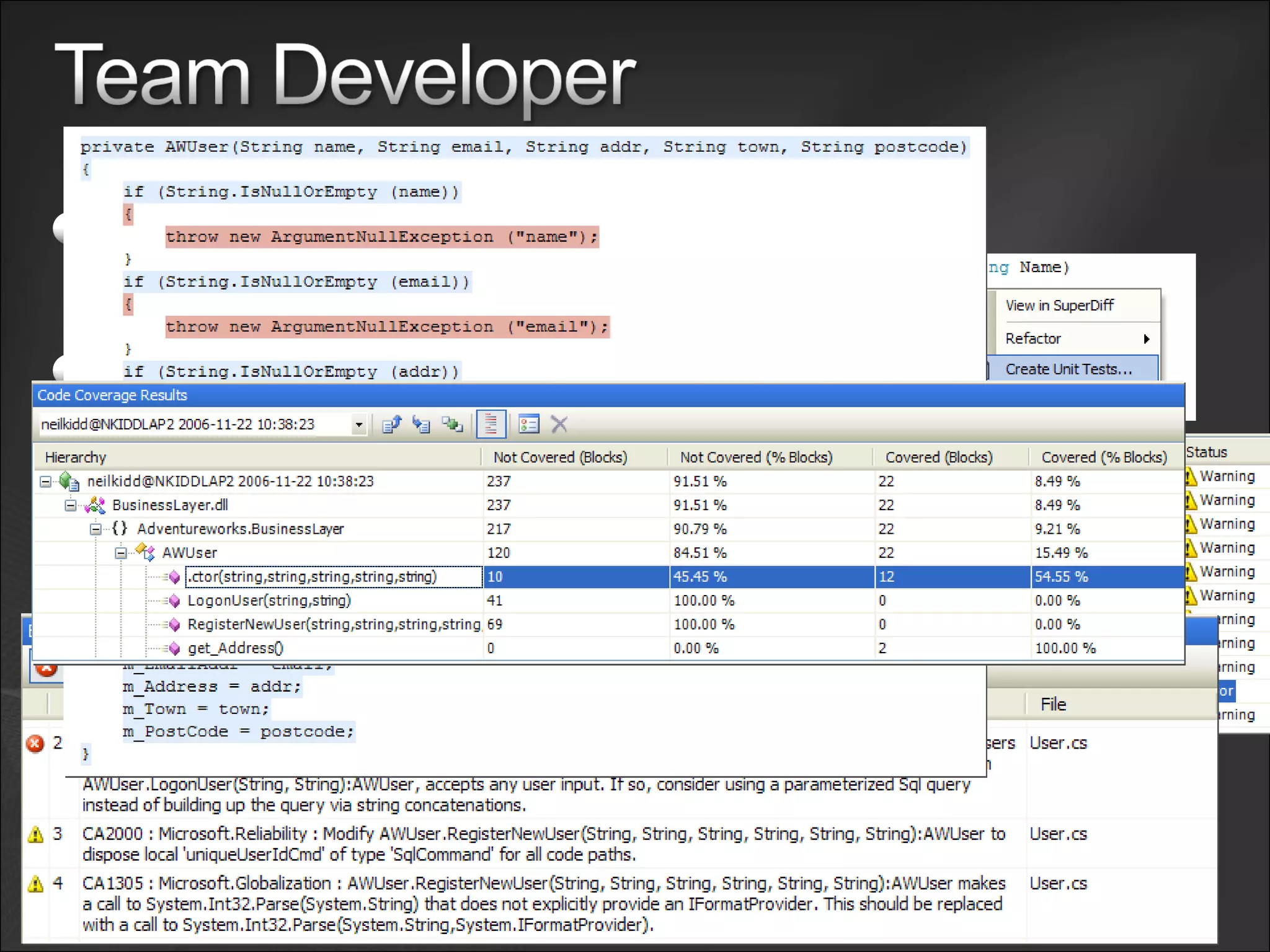Click the warning icon for item 4

pyautogui.click(x=35, y=884)
